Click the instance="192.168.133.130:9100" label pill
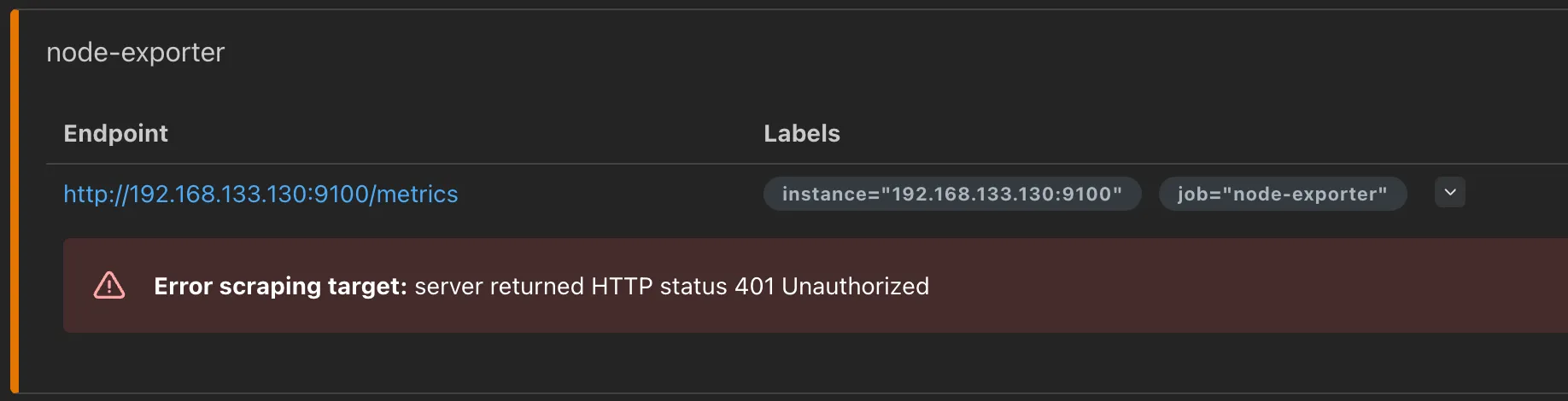The width and height of the screenshot is (1568, 401). tap(951, 194)
